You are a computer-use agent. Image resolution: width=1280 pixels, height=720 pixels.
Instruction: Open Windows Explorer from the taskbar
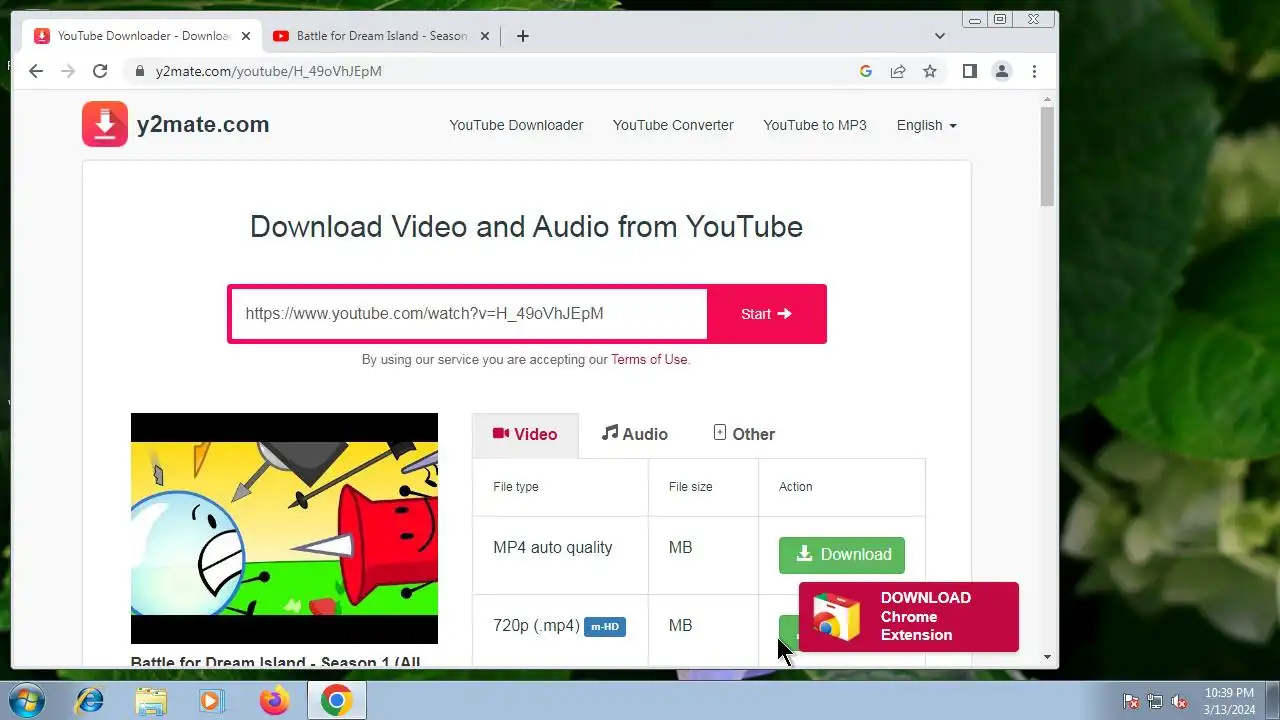tap(151, 701)
